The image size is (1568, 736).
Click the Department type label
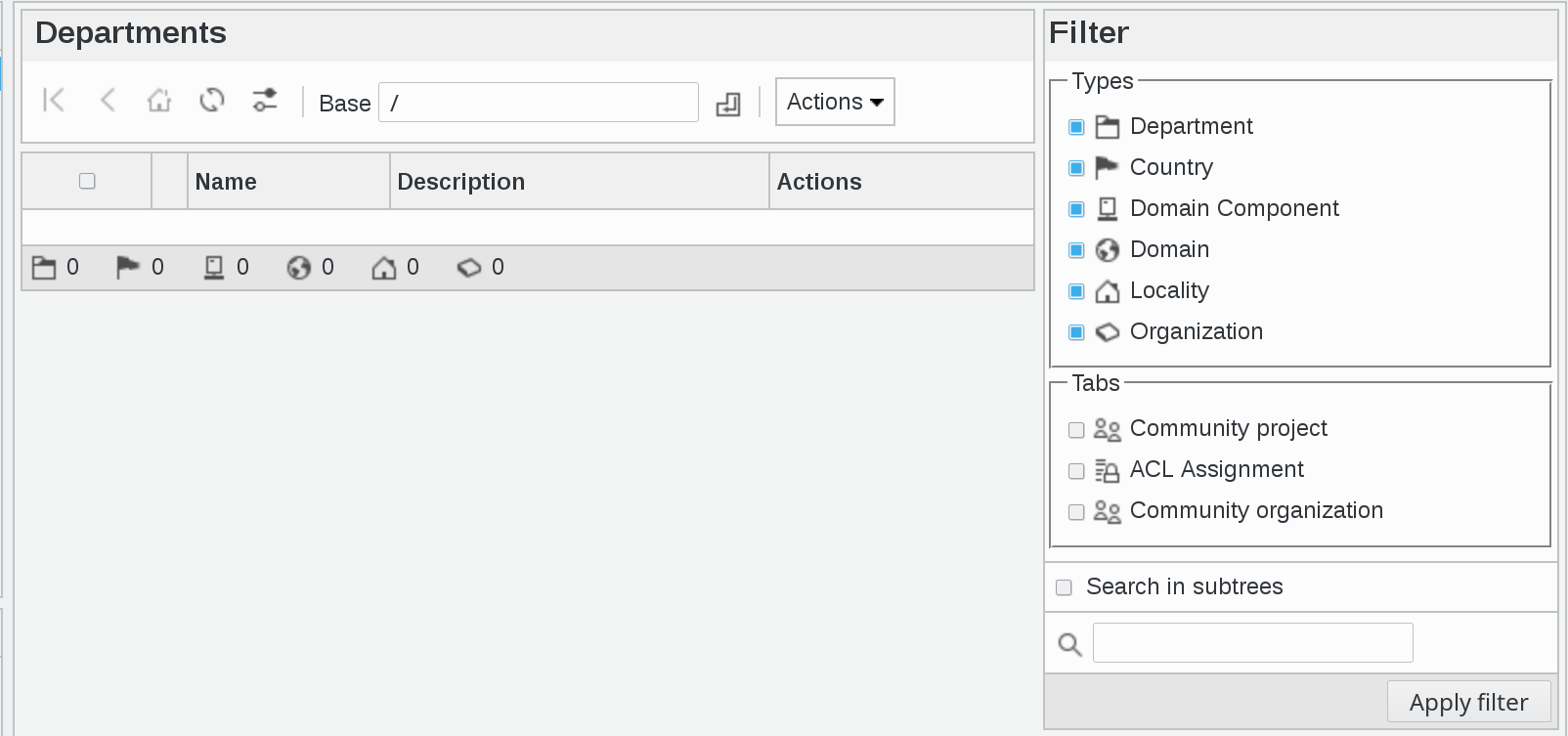(1192, 127)
